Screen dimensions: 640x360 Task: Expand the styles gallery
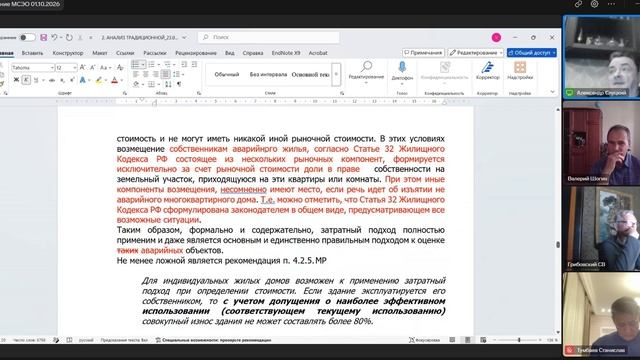(x=336, y=74)
